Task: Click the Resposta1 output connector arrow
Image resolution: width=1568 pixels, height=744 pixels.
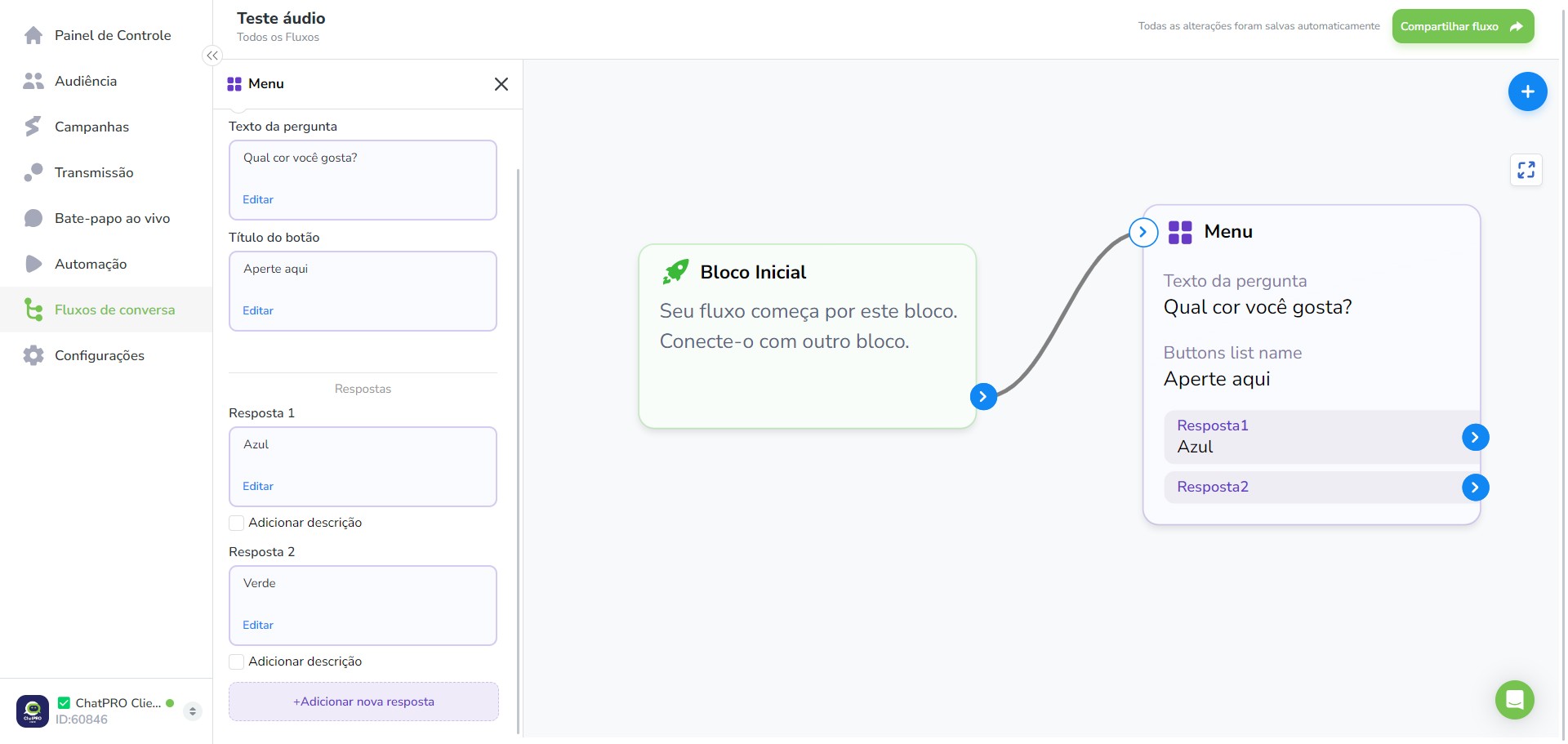Action: pos(1475,438)
